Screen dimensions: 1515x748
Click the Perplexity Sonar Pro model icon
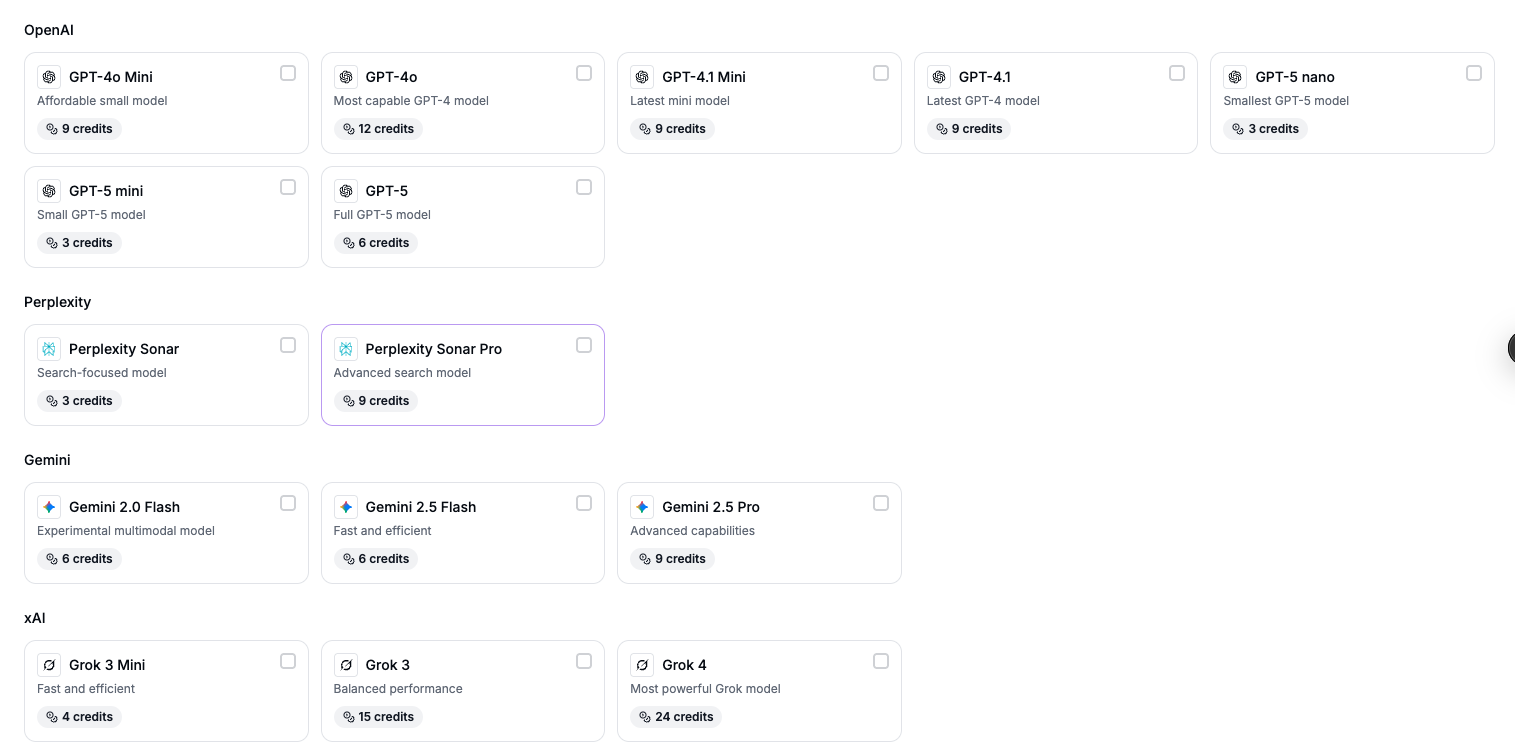[x=346, y=349]
